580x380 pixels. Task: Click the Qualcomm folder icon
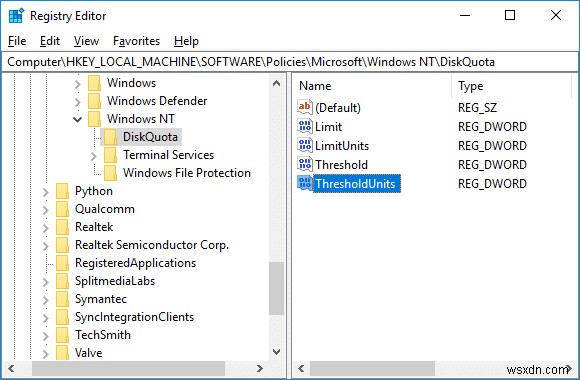(63, 209)
